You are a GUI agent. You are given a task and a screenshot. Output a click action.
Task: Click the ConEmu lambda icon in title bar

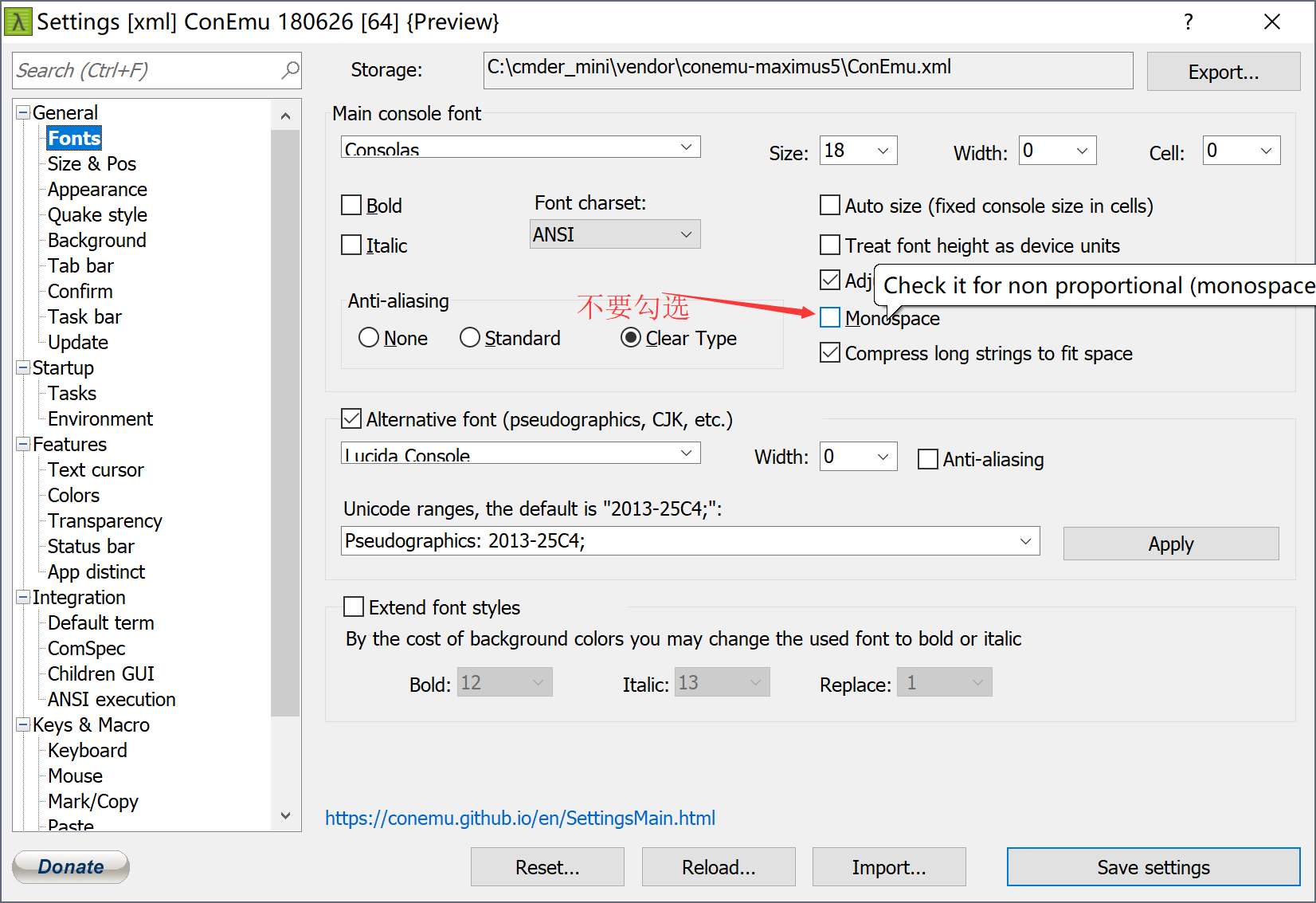click(x=18, y=22)
